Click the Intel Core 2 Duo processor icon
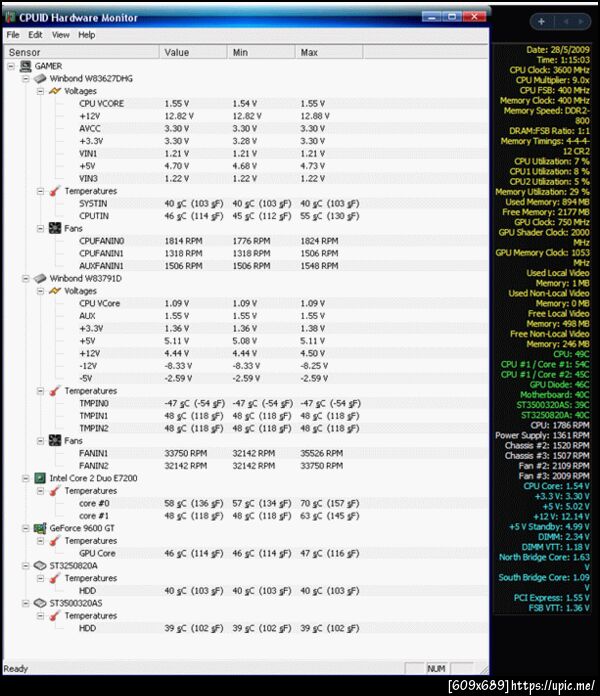 coord(40,478)
